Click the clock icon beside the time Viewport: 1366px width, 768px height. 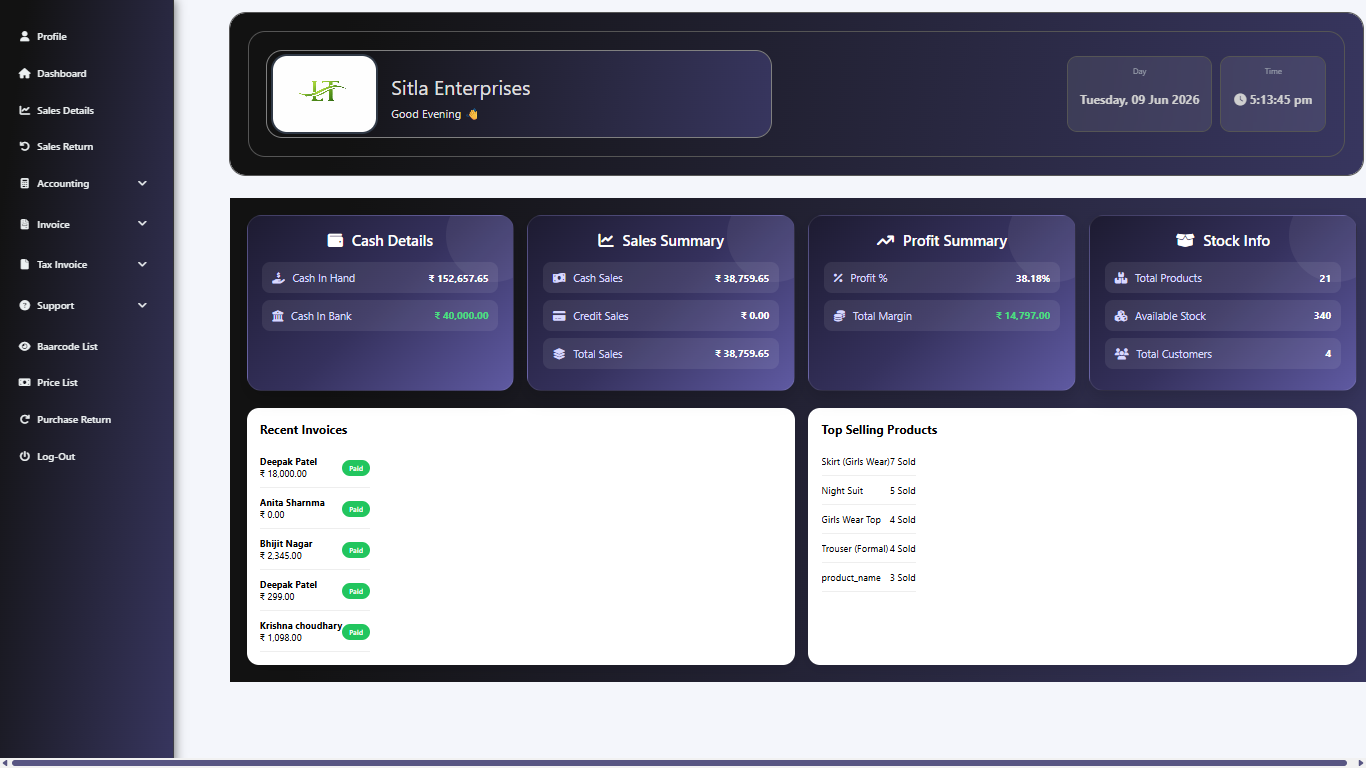[1240, 99]
